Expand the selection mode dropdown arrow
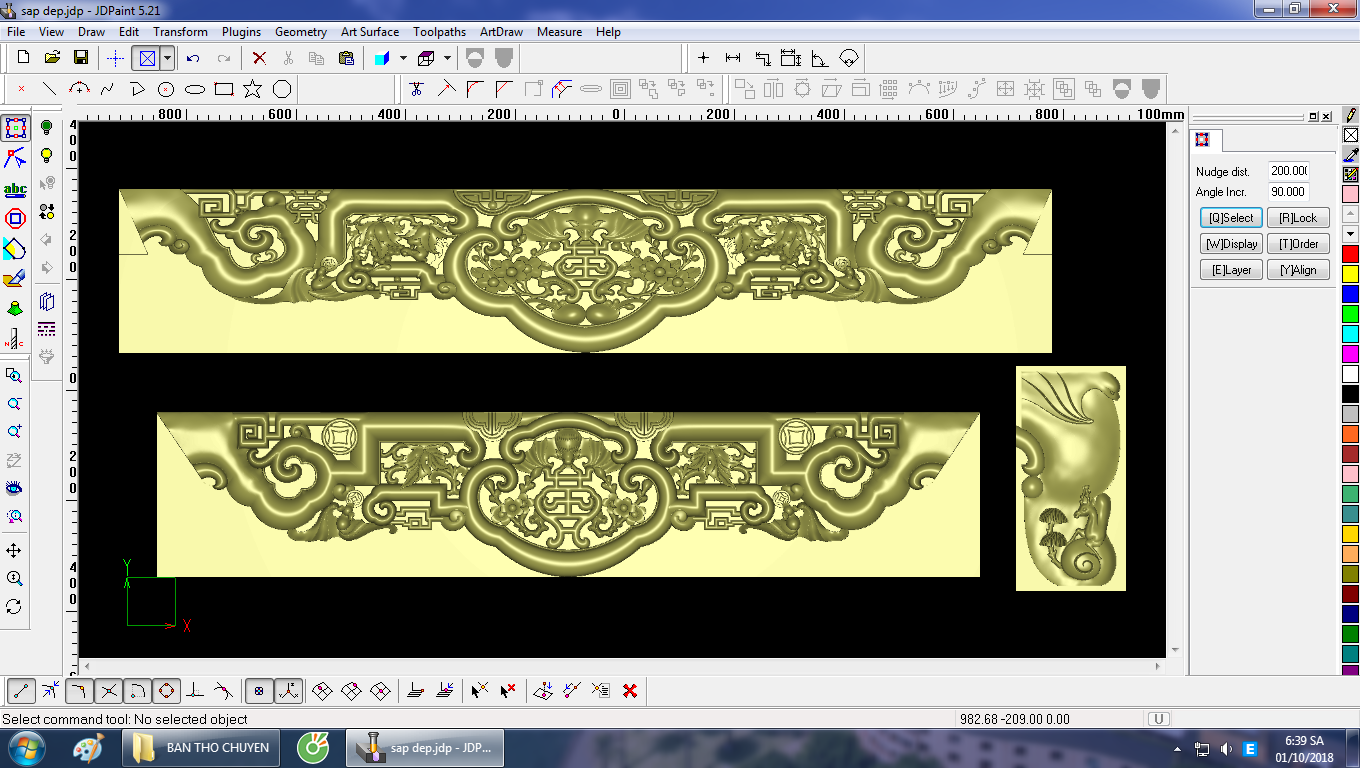This screenshot has width=1360, height=768. click(x=167, y=58)
